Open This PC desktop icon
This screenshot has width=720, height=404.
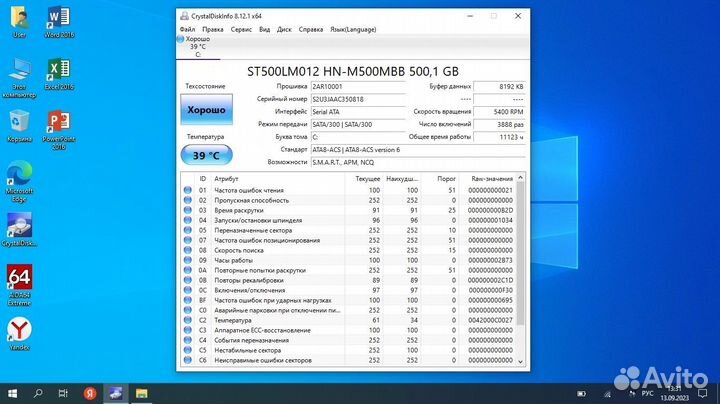[x=19, y=78]
